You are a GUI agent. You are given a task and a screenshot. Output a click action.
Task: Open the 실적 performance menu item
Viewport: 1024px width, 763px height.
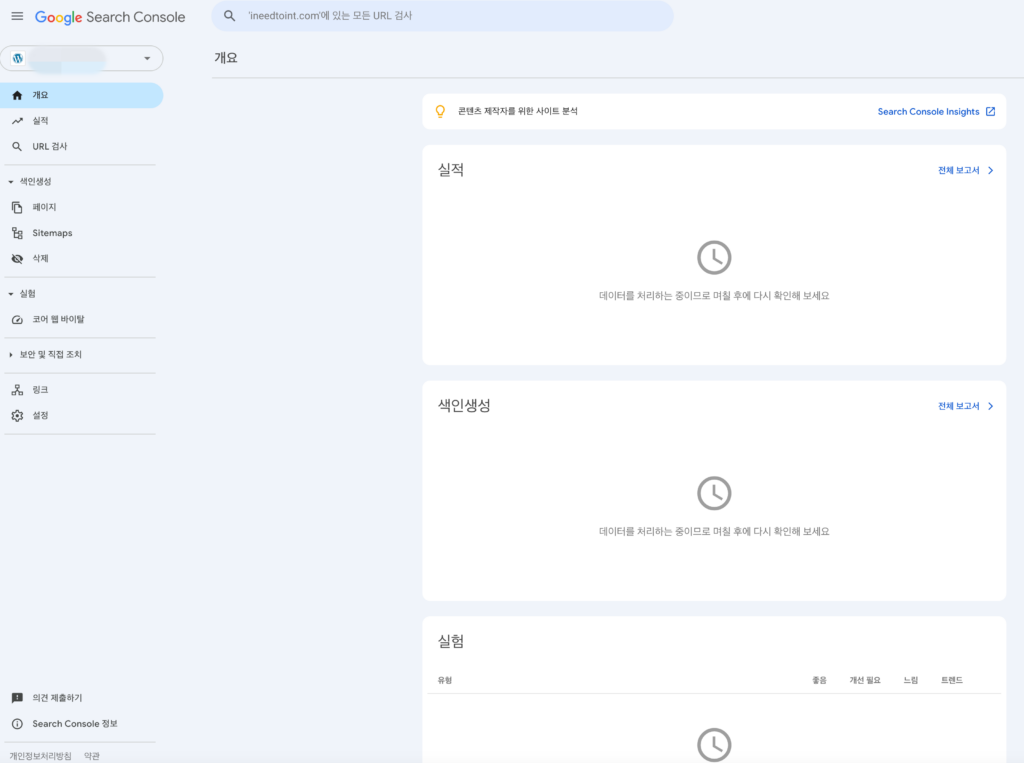click(x=81, y=121)
